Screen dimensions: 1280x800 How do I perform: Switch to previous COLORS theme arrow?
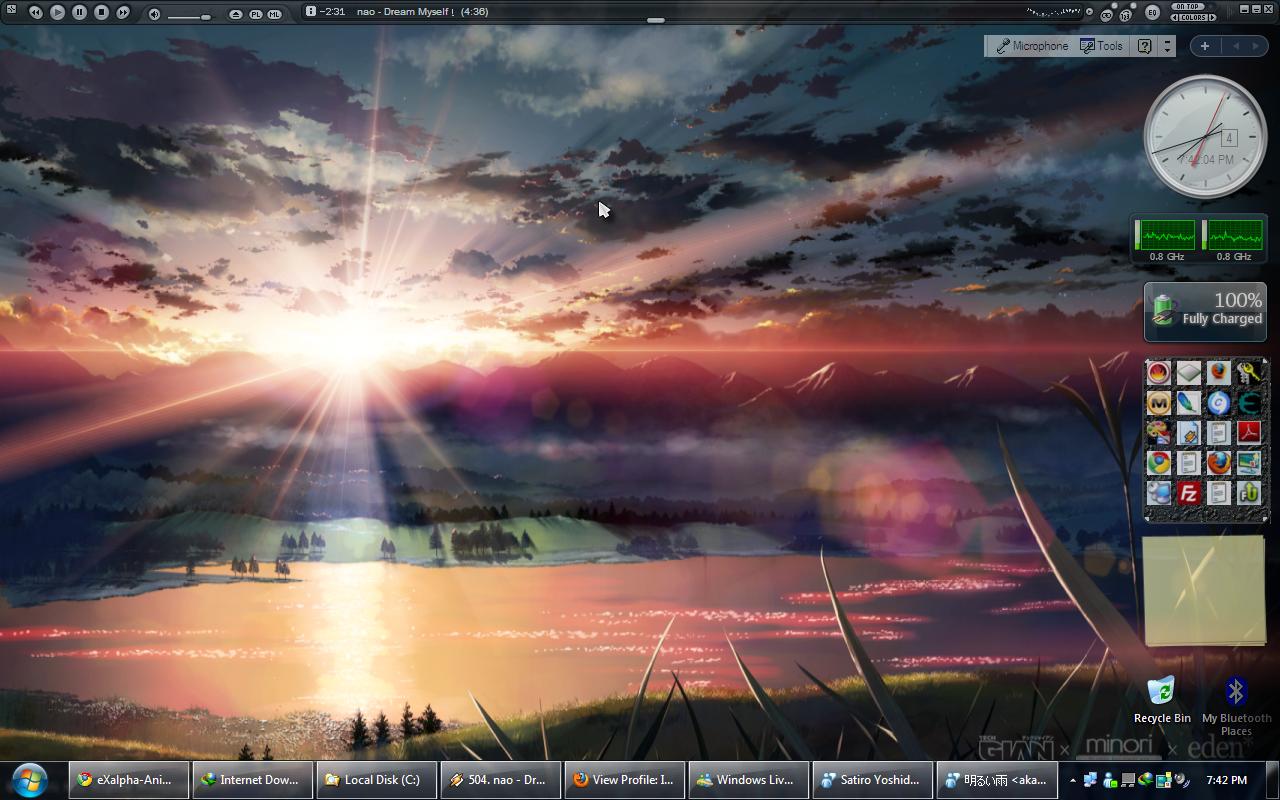tap(1176, 17)
